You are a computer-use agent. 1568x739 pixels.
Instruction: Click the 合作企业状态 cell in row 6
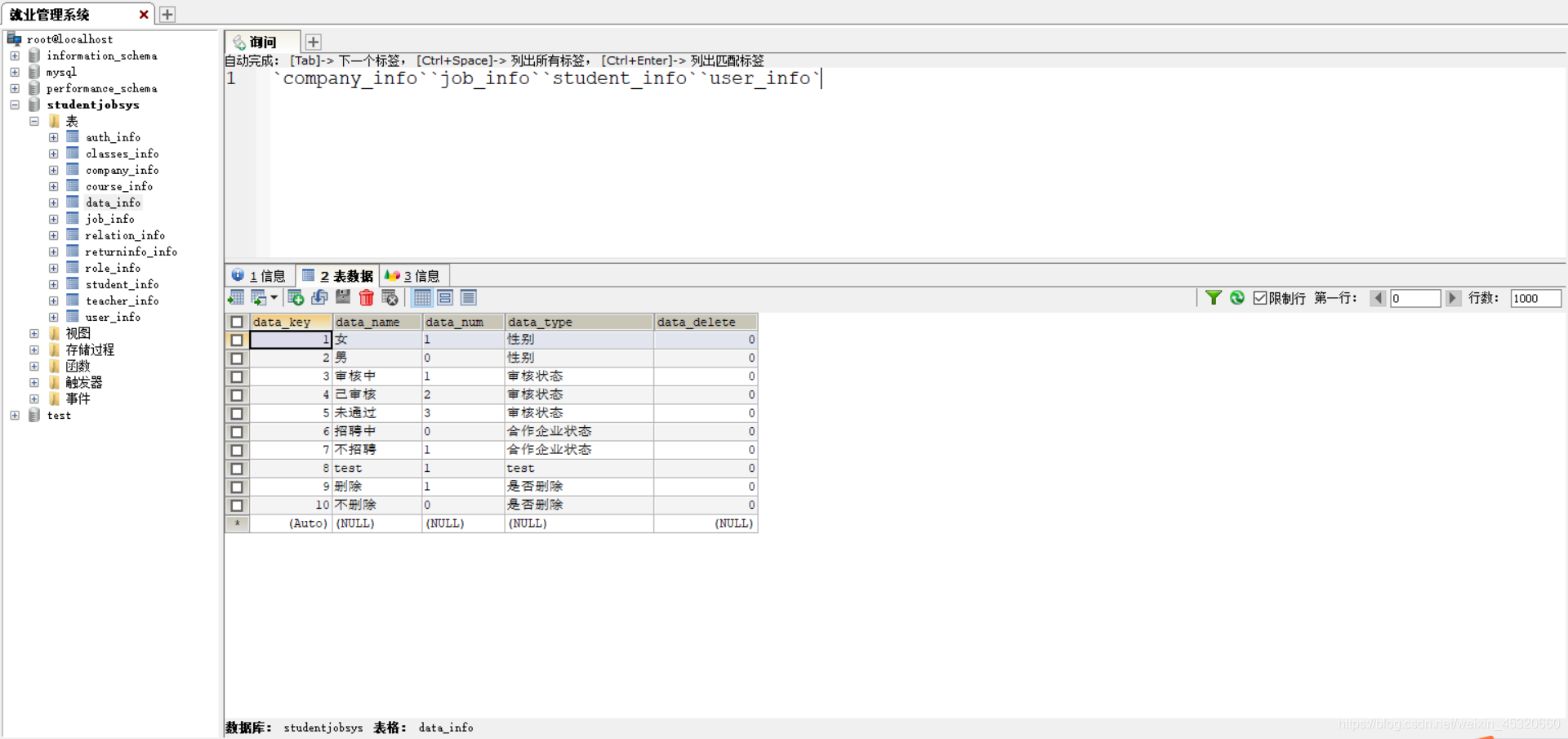coord(579,431)
